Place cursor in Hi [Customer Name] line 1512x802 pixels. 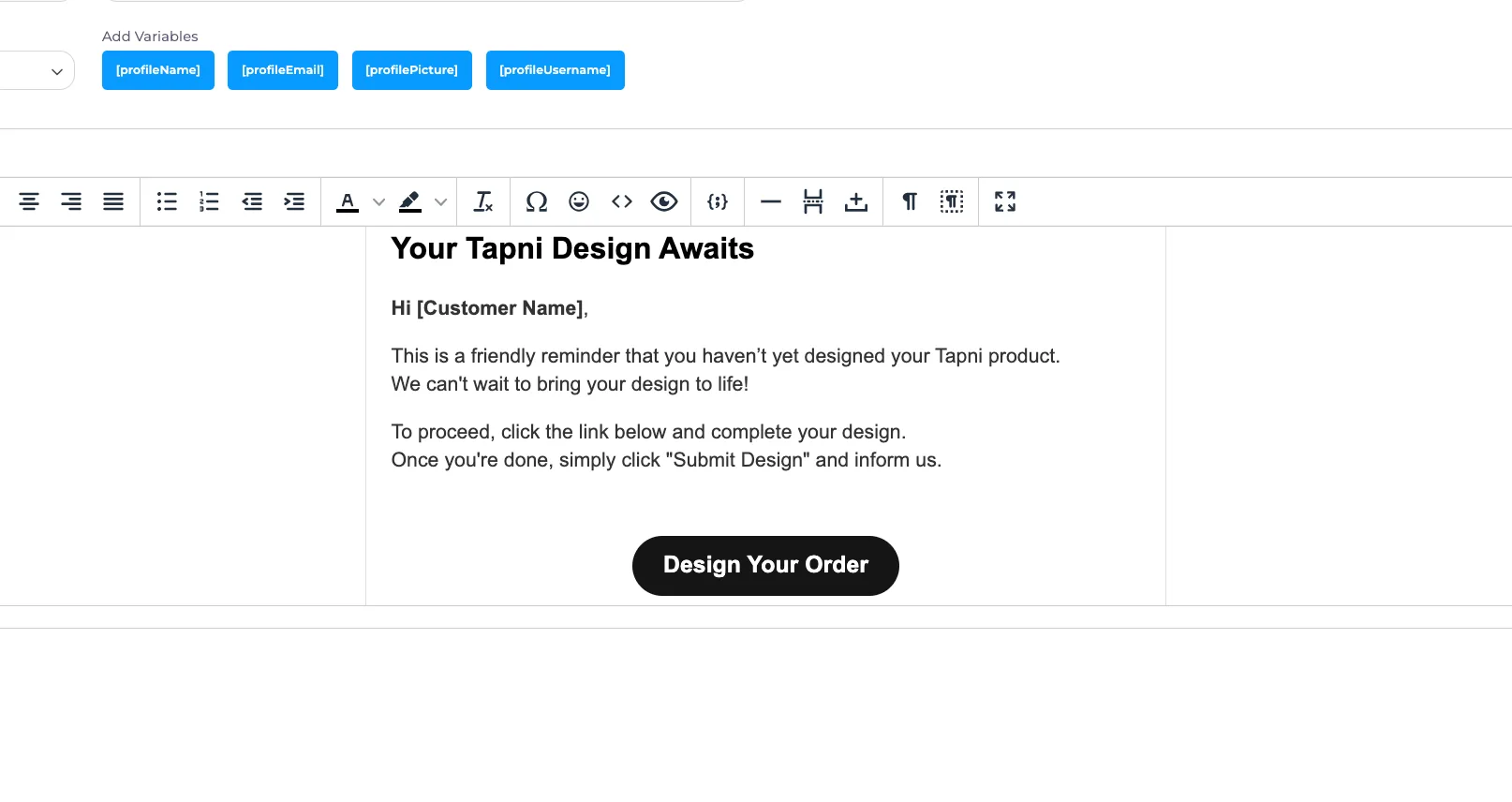(490, 308)
